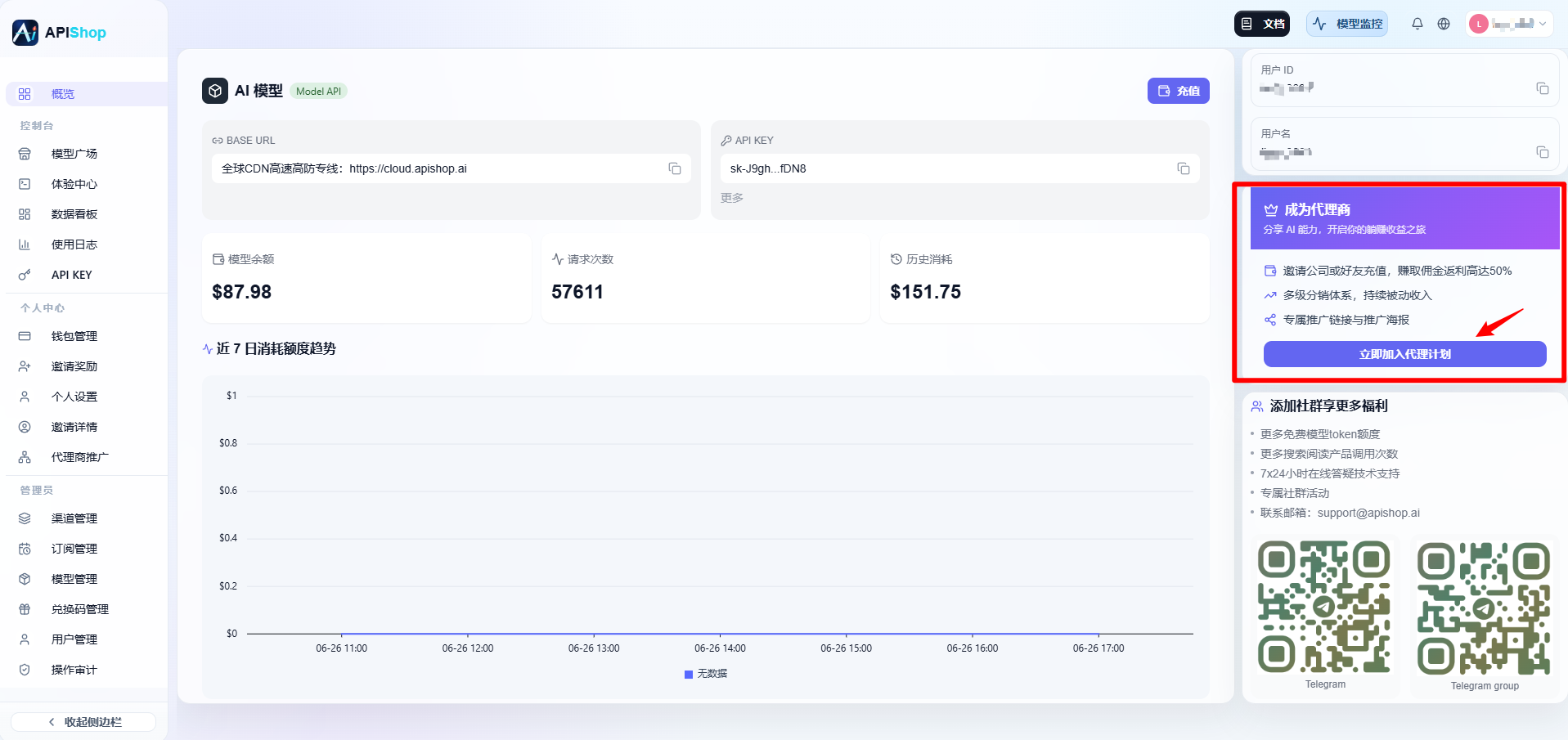Open 代理商推广 menu item
Viewport: 1568px width, 740px height.
(x=86, y=457)
